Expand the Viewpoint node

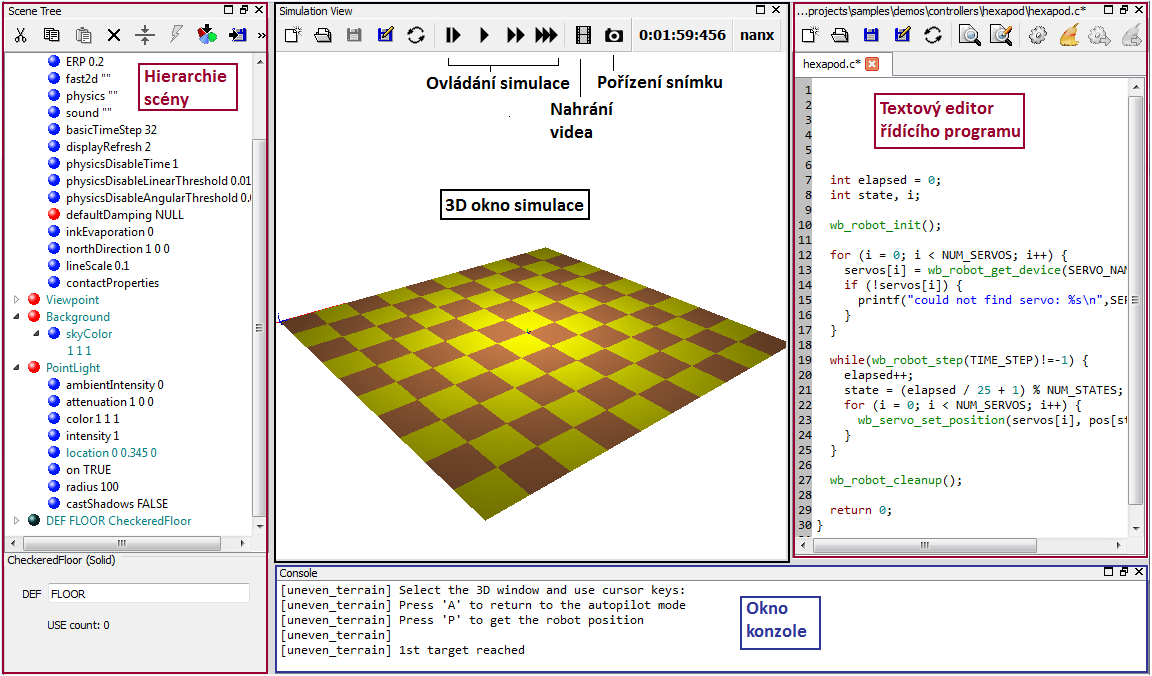[x=17, y=300]
